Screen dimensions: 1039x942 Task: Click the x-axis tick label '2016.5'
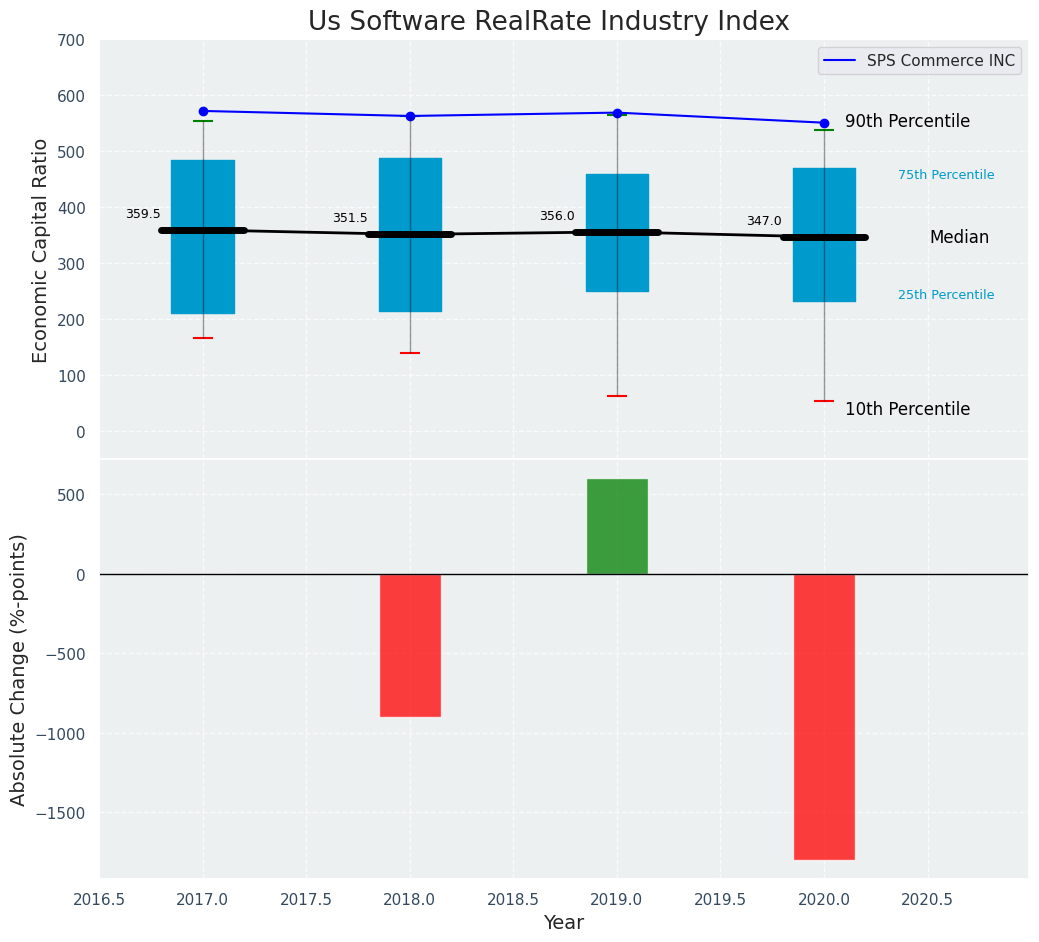coord(99,900)
